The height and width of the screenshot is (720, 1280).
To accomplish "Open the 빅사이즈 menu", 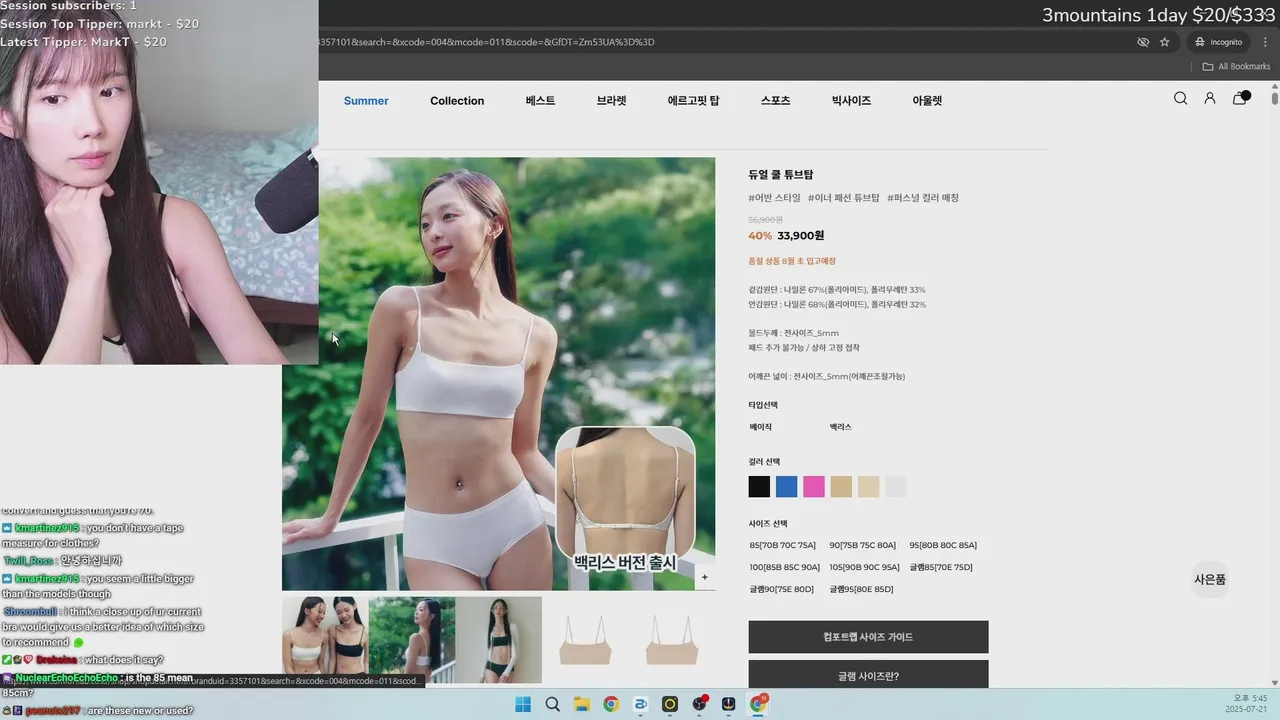I will tap(851, 100).
